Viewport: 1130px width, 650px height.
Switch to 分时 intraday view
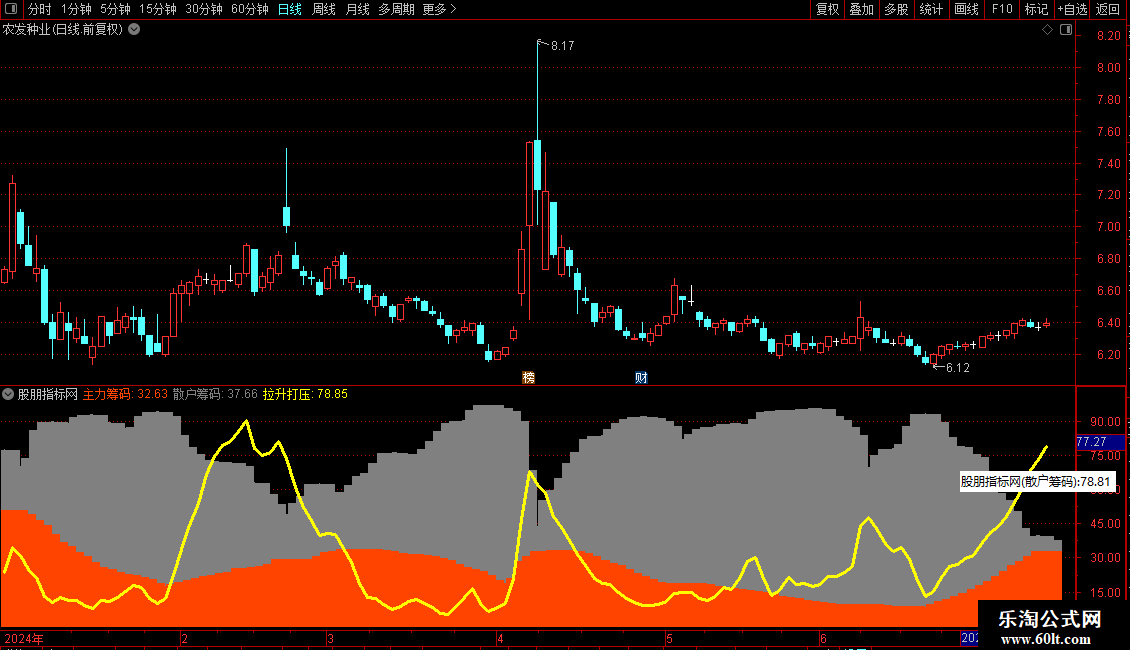coord(40,9)
